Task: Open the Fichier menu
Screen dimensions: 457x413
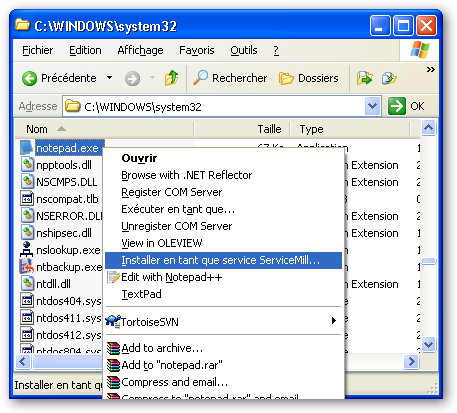Action: point(38,50)
